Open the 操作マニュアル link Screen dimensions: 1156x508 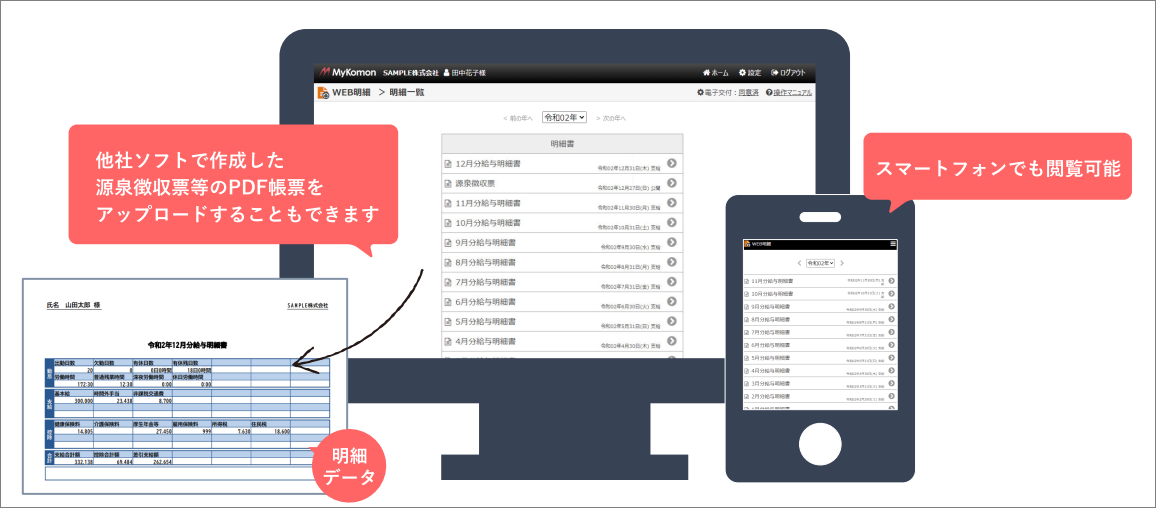(792, 93)
